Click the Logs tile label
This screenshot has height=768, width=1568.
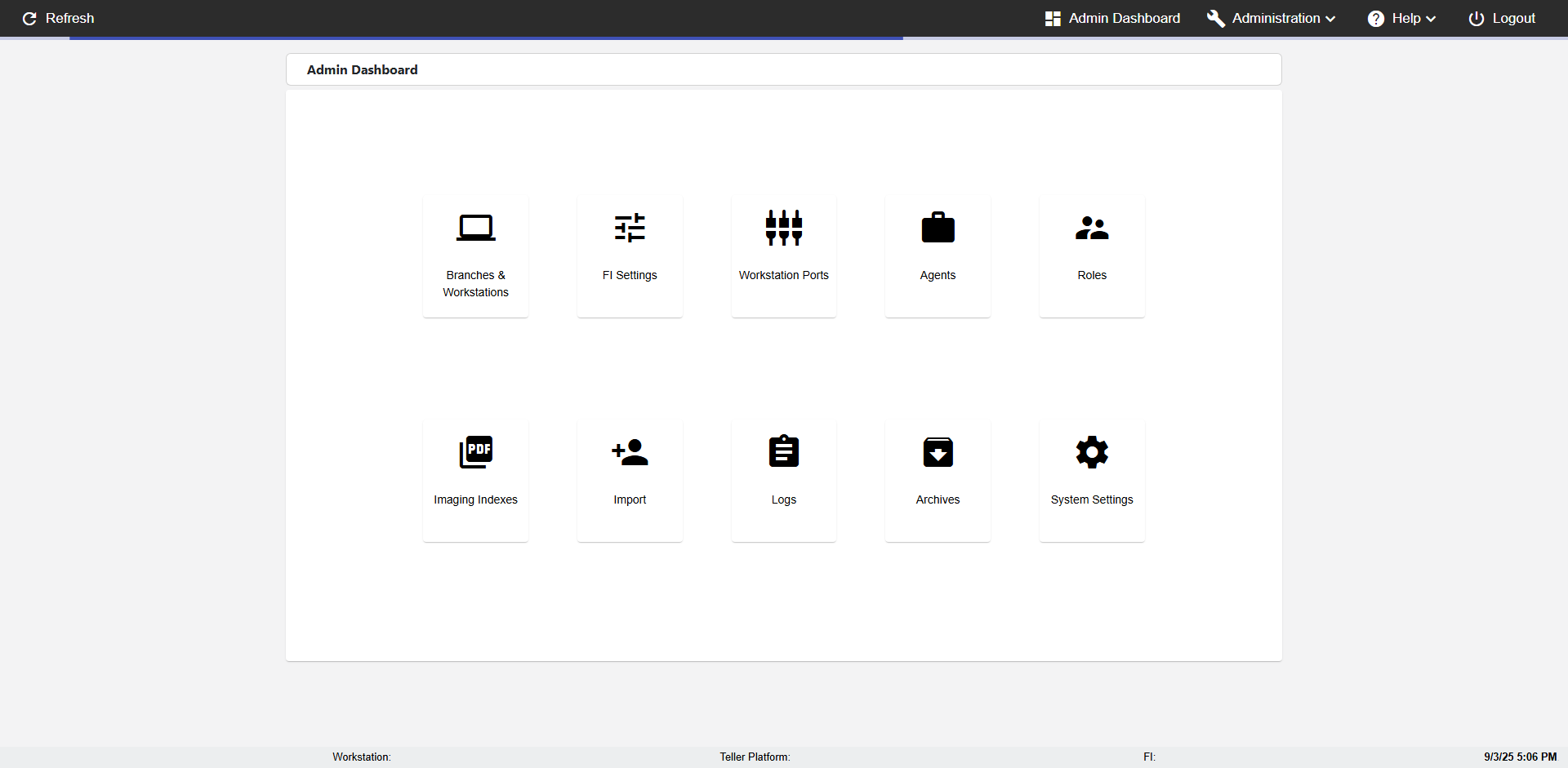click(784, 499)
